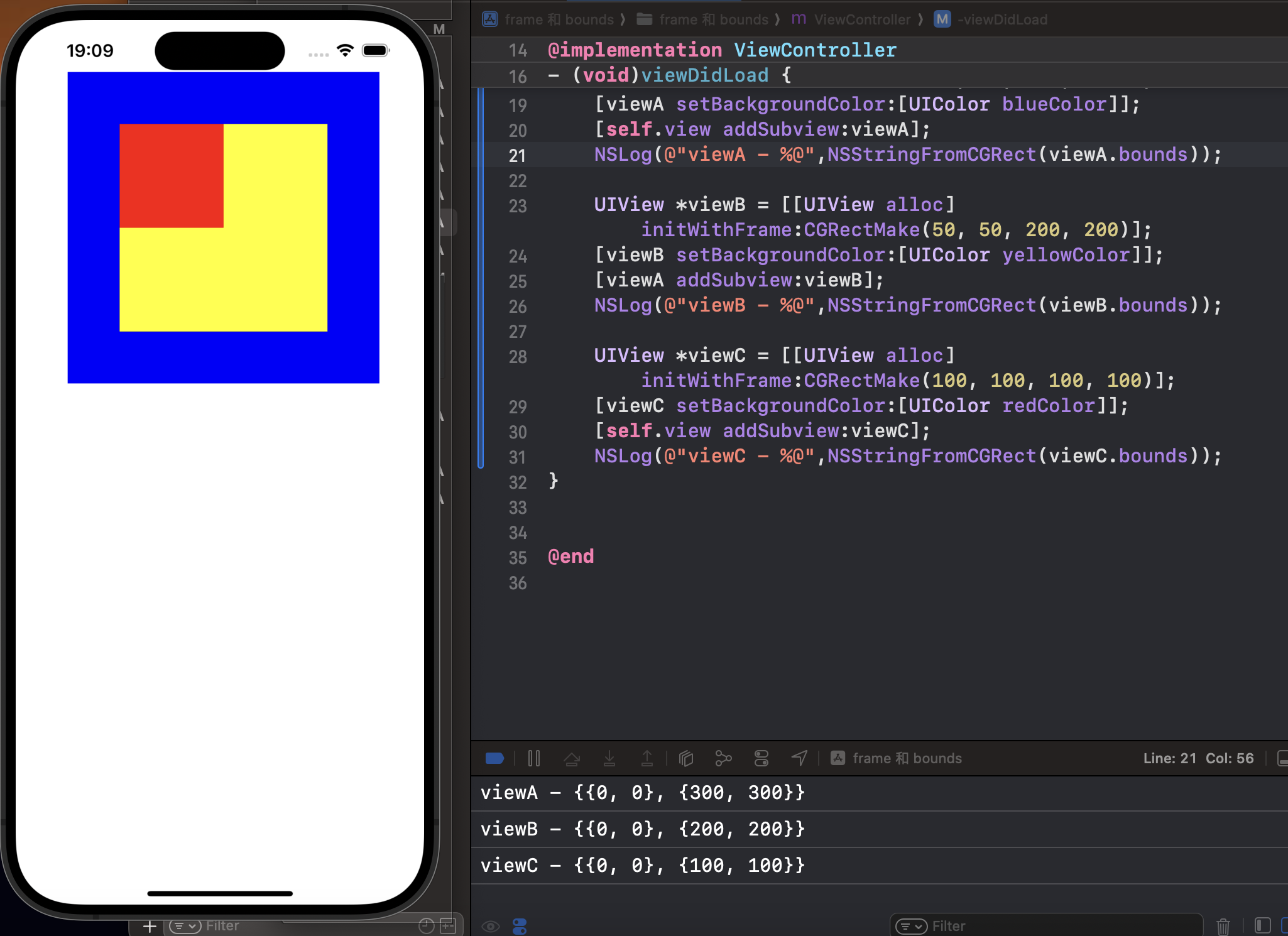Image resolution: width=1288 pixels, height=936 pixels.
Task: Click line number 31 in the gutter
Action: [x=517, y=457]
